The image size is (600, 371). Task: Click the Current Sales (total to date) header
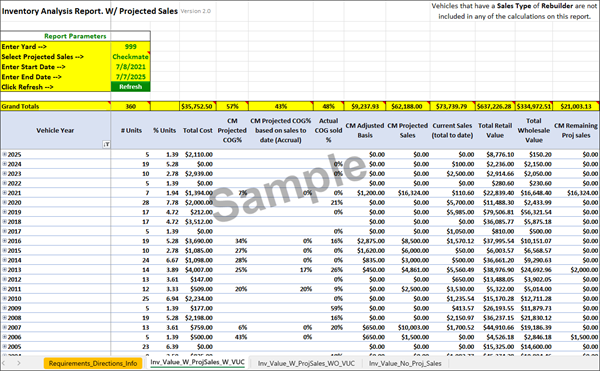click(452, 130)
